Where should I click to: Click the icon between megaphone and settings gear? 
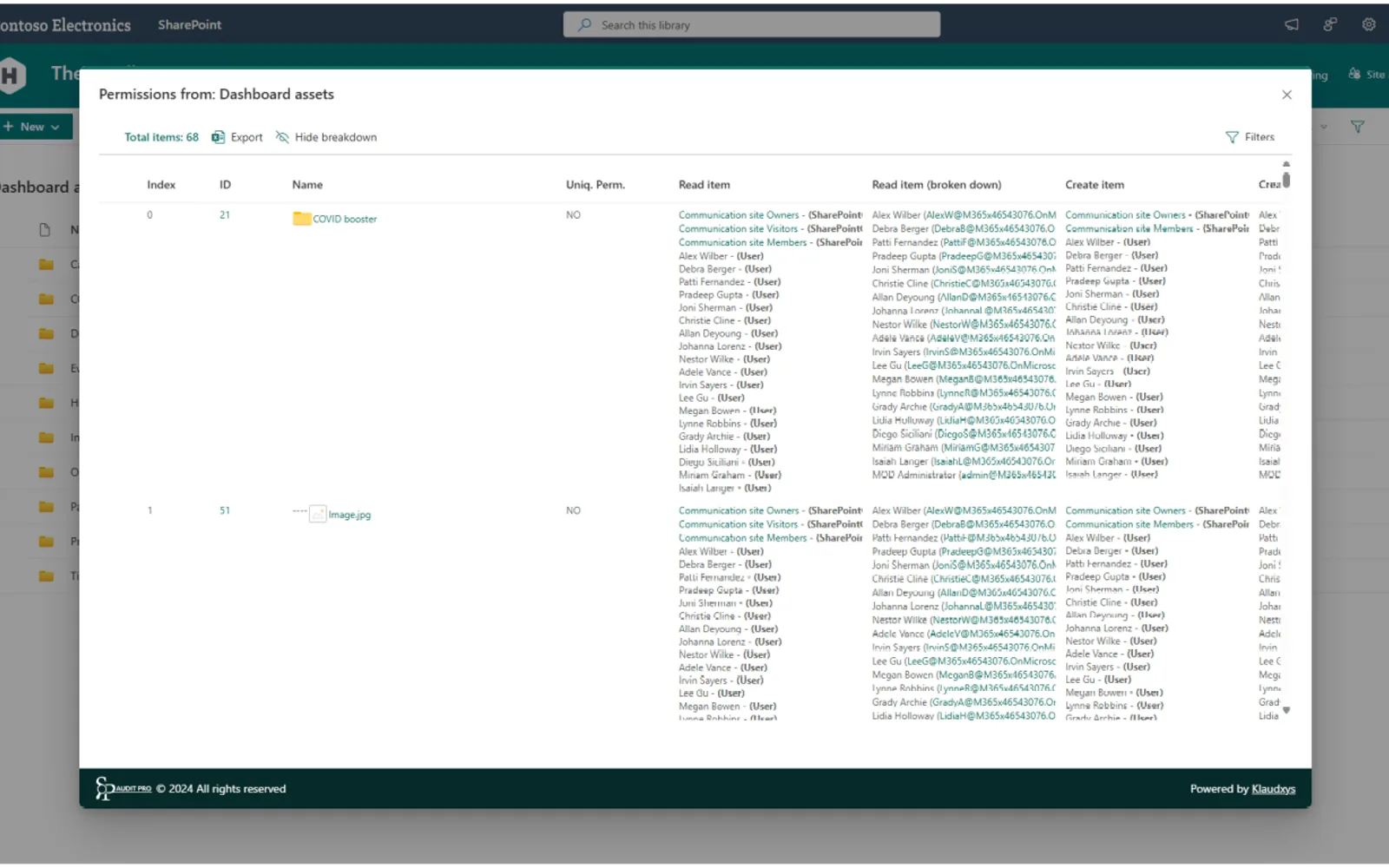tap(1330, 25)
